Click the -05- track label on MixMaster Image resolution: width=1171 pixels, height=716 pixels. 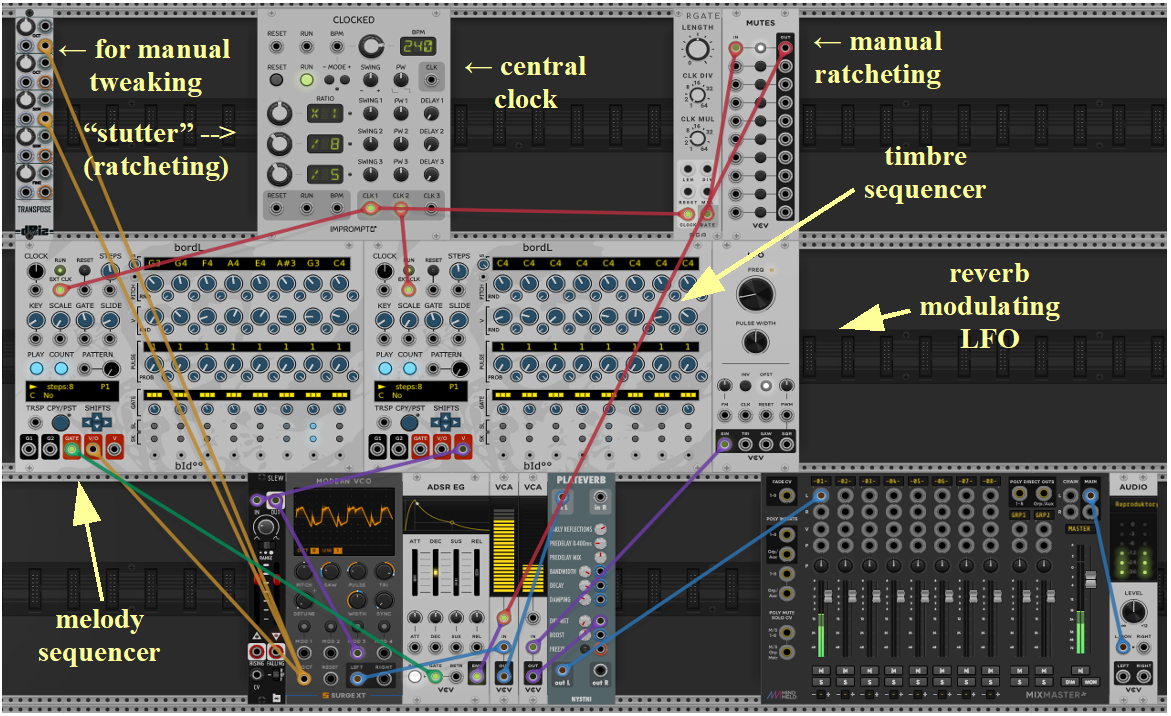coord(918,481)
